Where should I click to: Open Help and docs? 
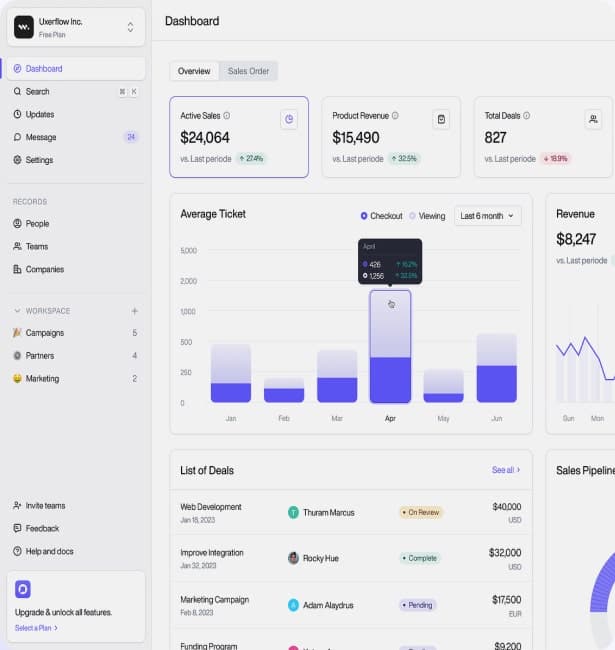point(49,551)
